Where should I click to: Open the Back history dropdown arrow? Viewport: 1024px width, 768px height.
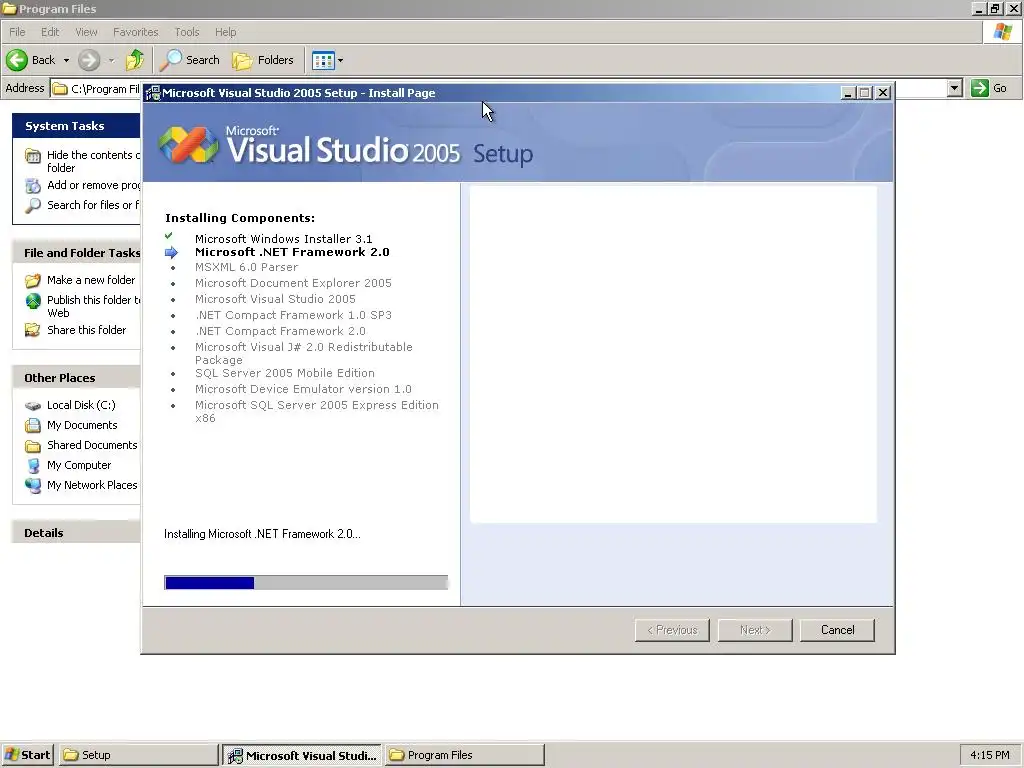[x=66, y=61]
